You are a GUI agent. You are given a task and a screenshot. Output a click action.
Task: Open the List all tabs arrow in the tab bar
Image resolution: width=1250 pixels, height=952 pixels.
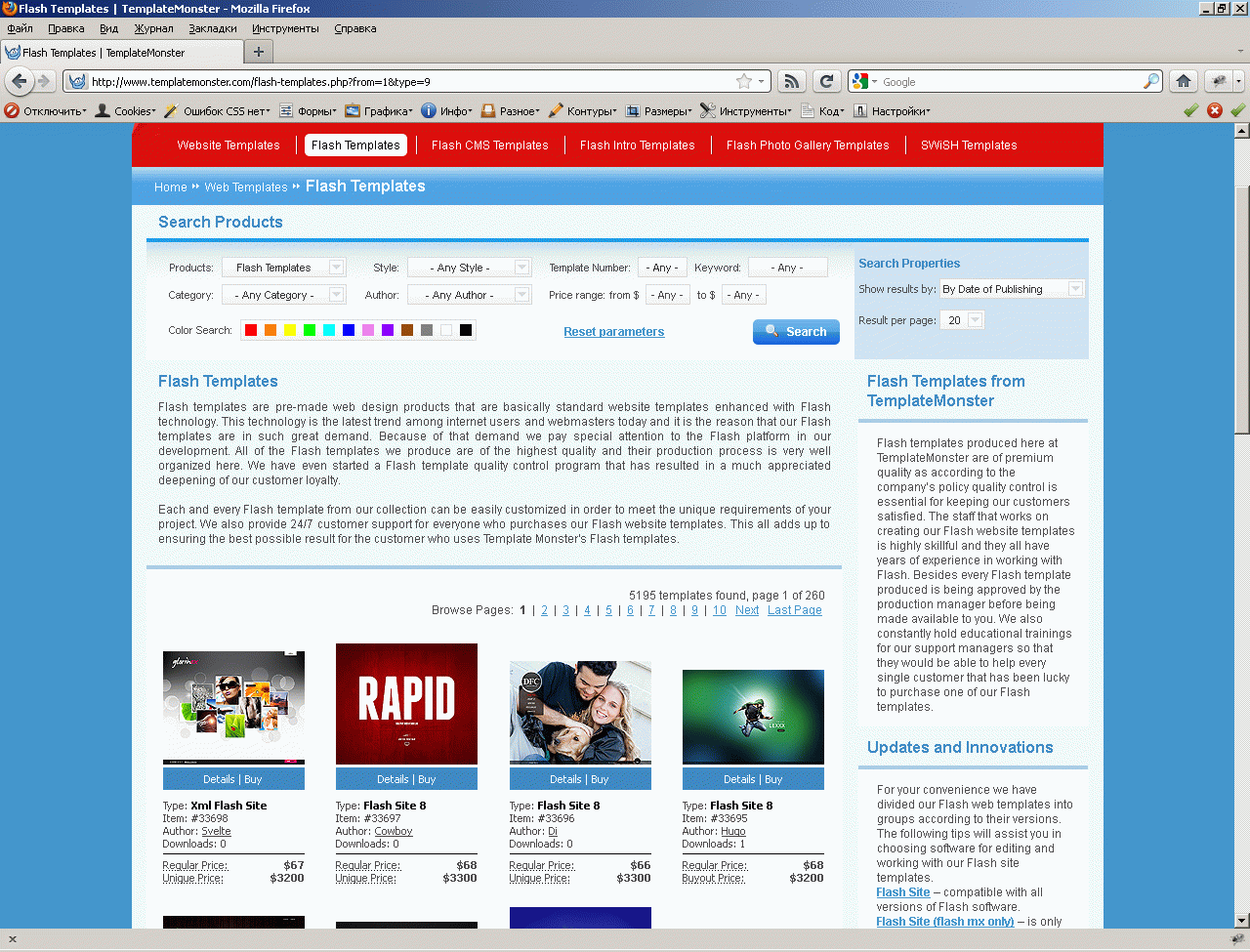tap(1240, 52)
